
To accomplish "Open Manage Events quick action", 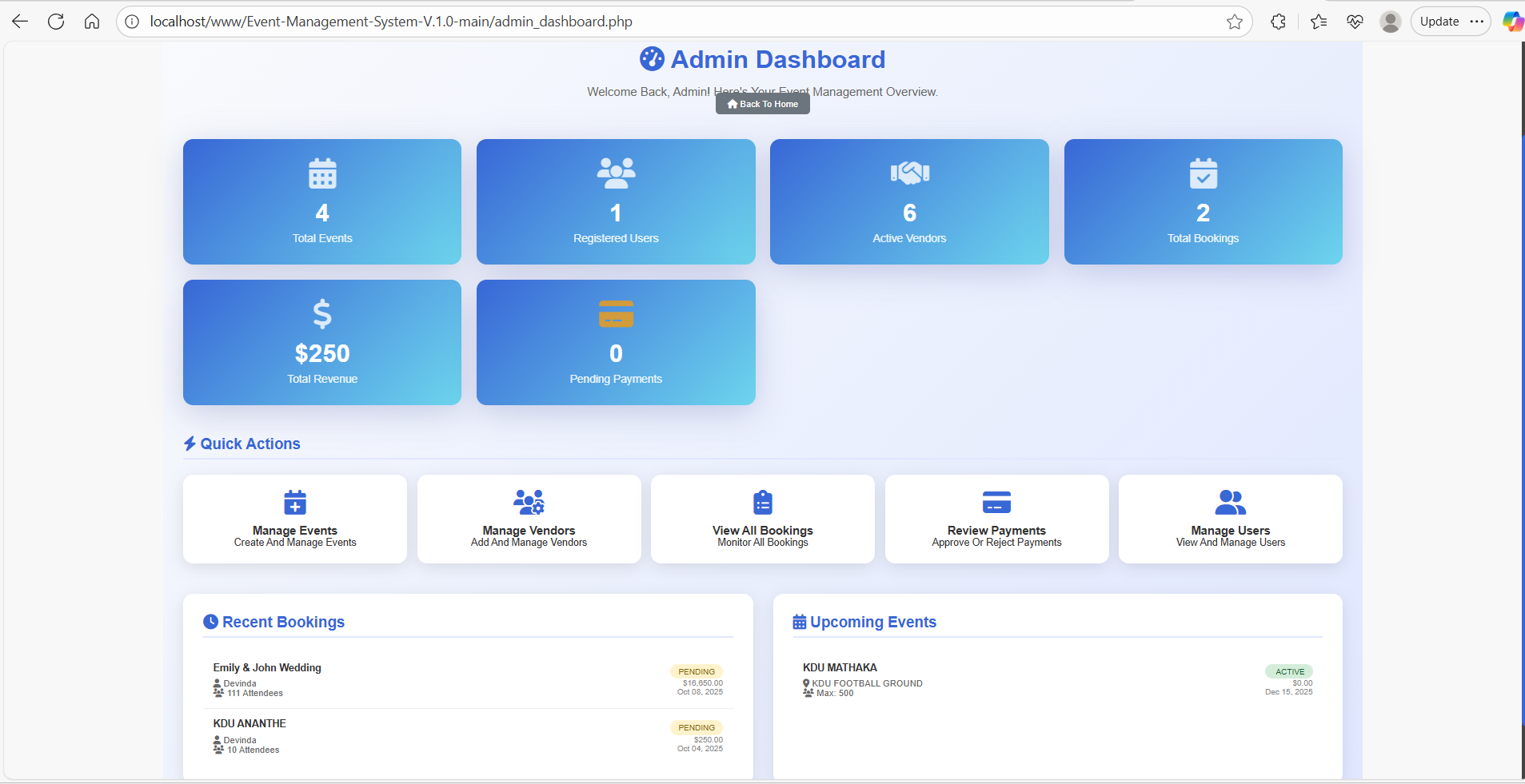I will click(x=294, y=519).
